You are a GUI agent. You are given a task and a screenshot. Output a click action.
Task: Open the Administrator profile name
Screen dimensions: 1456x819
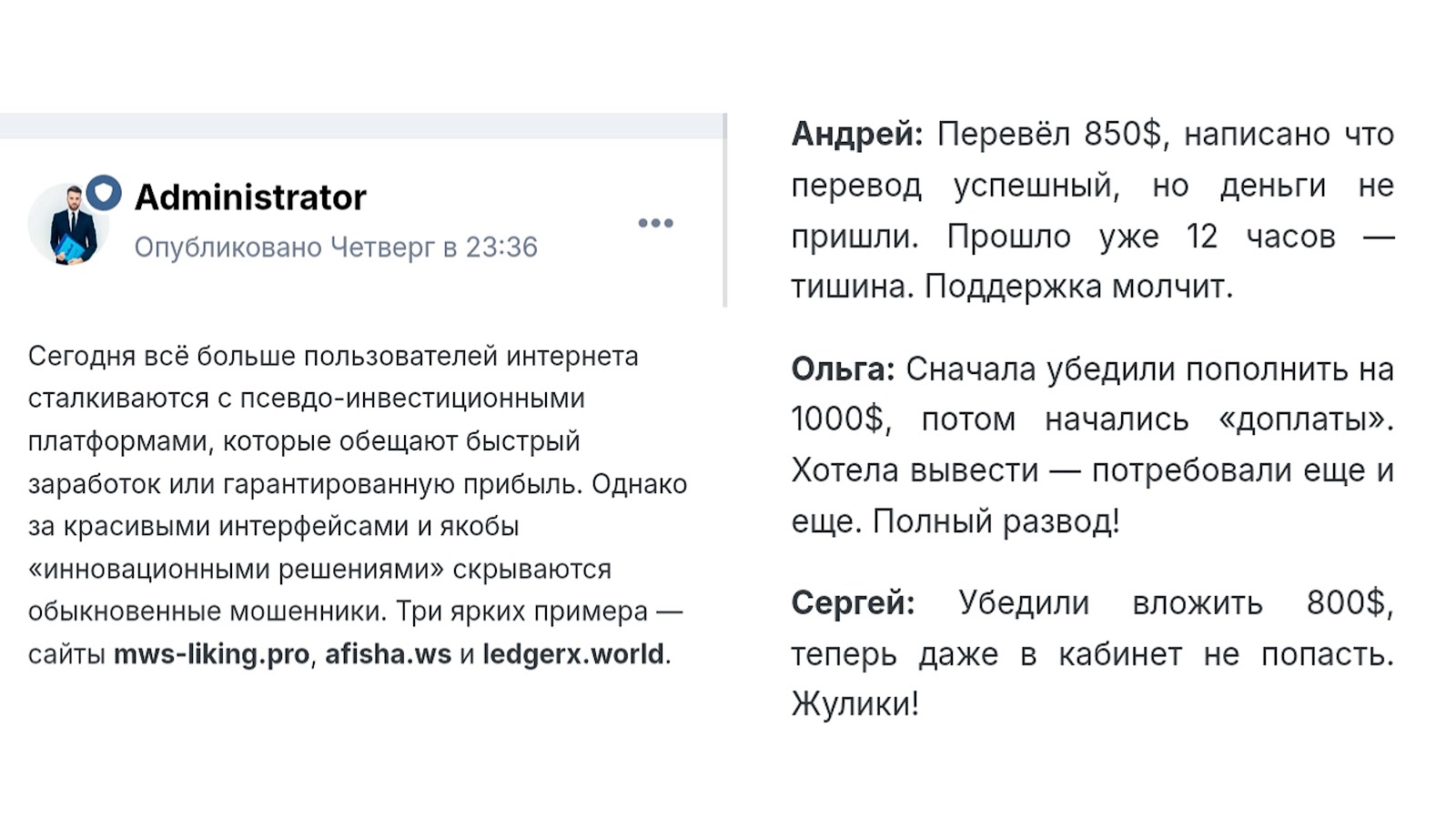[x=250, y=197]
